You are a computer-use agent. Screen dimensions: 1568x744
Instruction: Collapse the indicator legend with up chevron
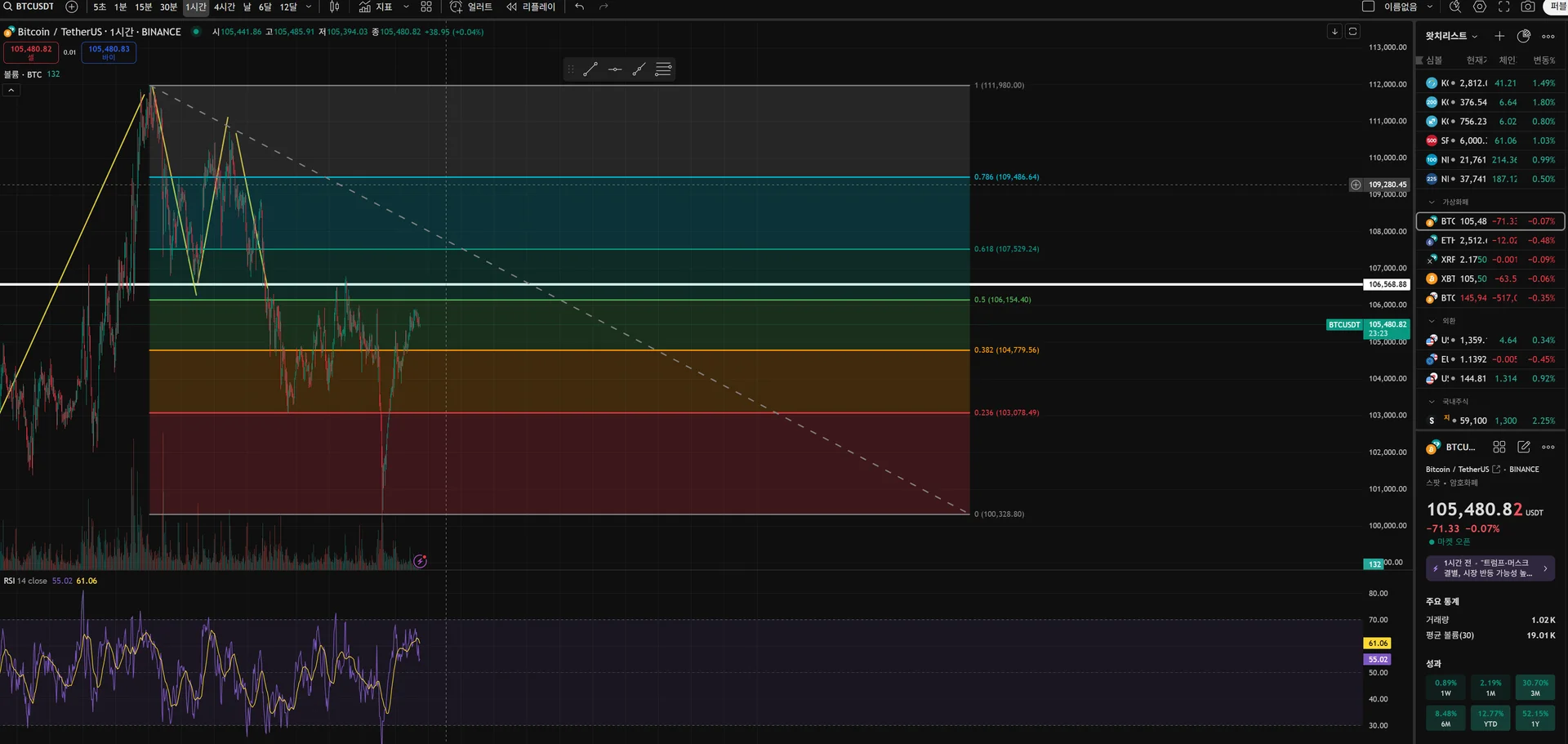point(11,90)
